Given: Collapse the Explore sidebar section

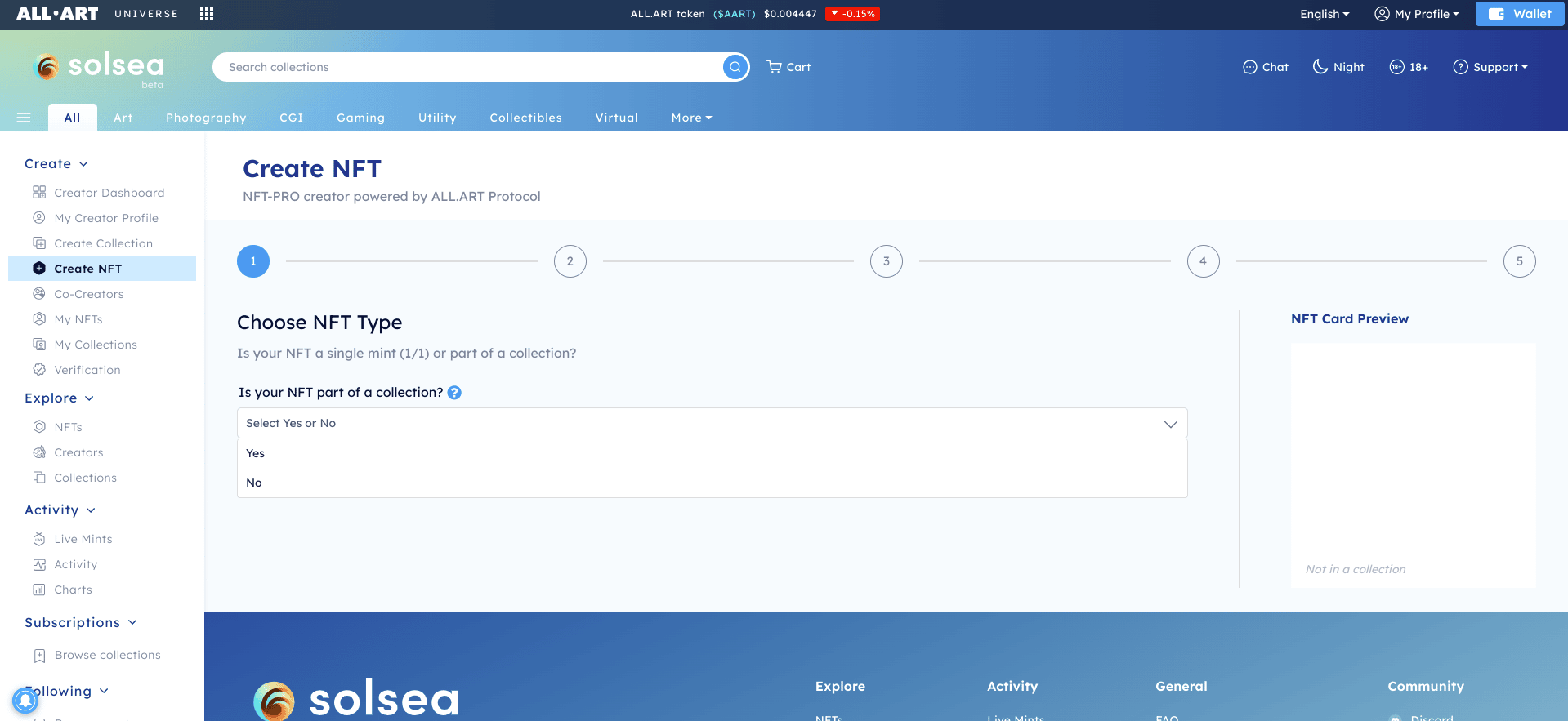Looking at the screenshot, I should point(60,398).
